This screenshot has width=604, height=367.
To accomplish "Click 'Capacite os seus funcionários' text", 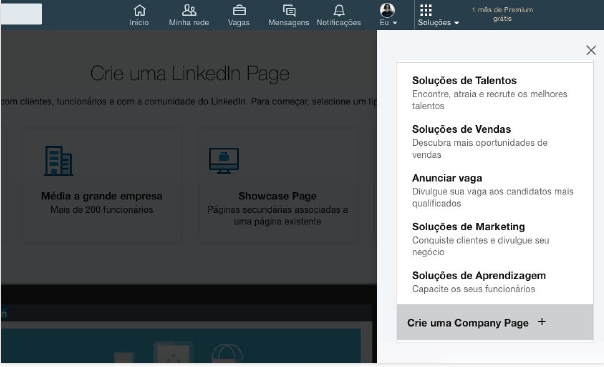I will pos(473,289).
